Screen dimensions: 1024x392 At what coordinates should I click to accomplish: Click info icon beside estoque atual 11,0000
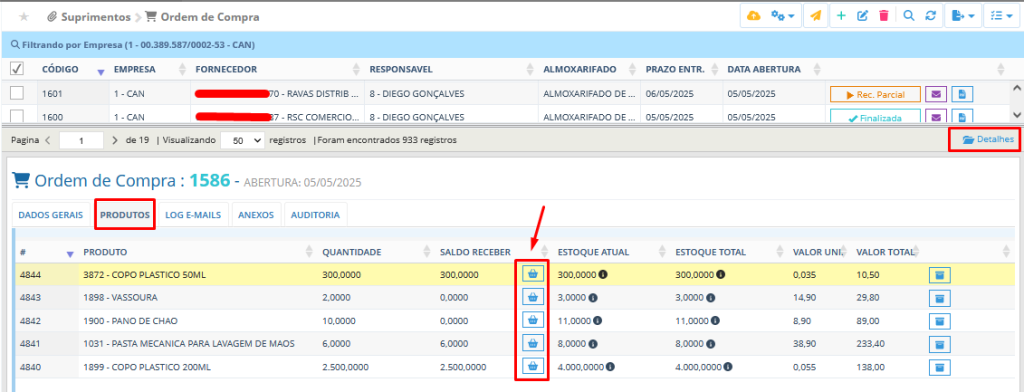point(598,321)
